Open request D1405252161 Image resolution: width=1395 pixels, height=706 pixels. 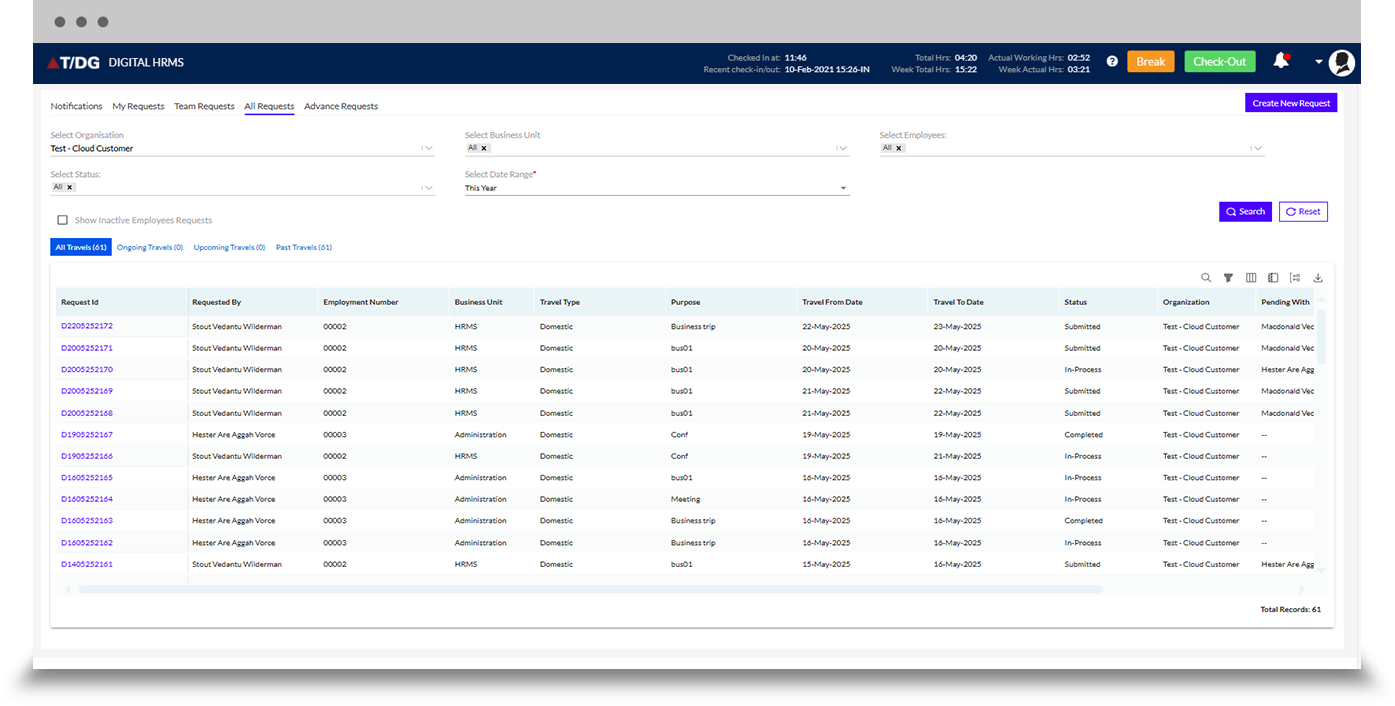[x=87, y=564]
